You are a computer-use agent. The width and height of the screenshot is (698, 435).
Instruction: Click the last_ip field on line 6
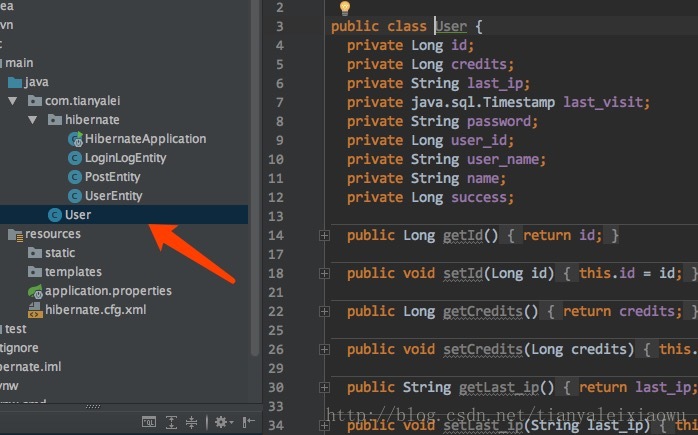coord(495,83)
